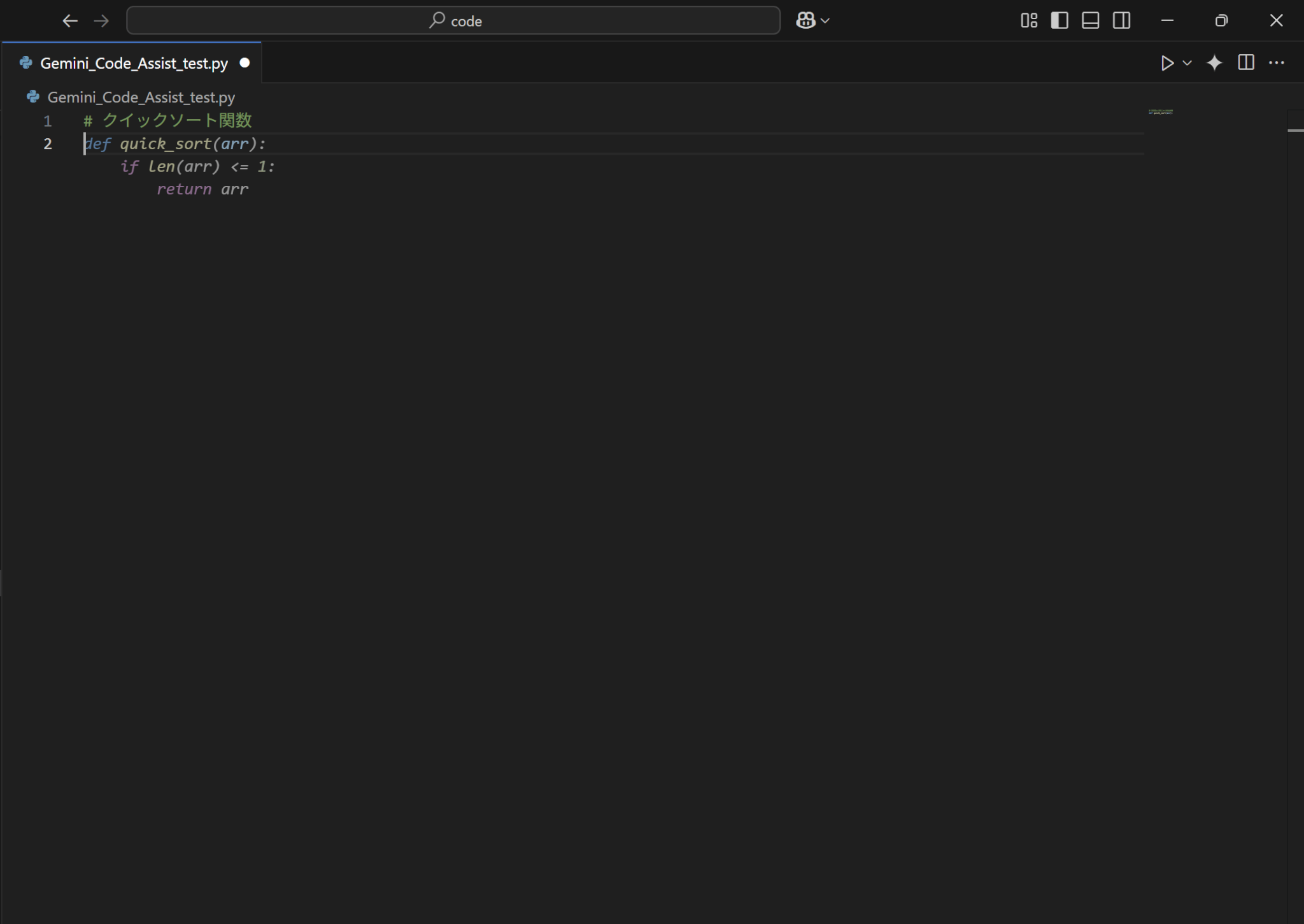Image resolution: width=1304 pixels, height=924 pixels.
Task: Click the vertical scrollbar overview ruler
Action: click(1295, 516)
